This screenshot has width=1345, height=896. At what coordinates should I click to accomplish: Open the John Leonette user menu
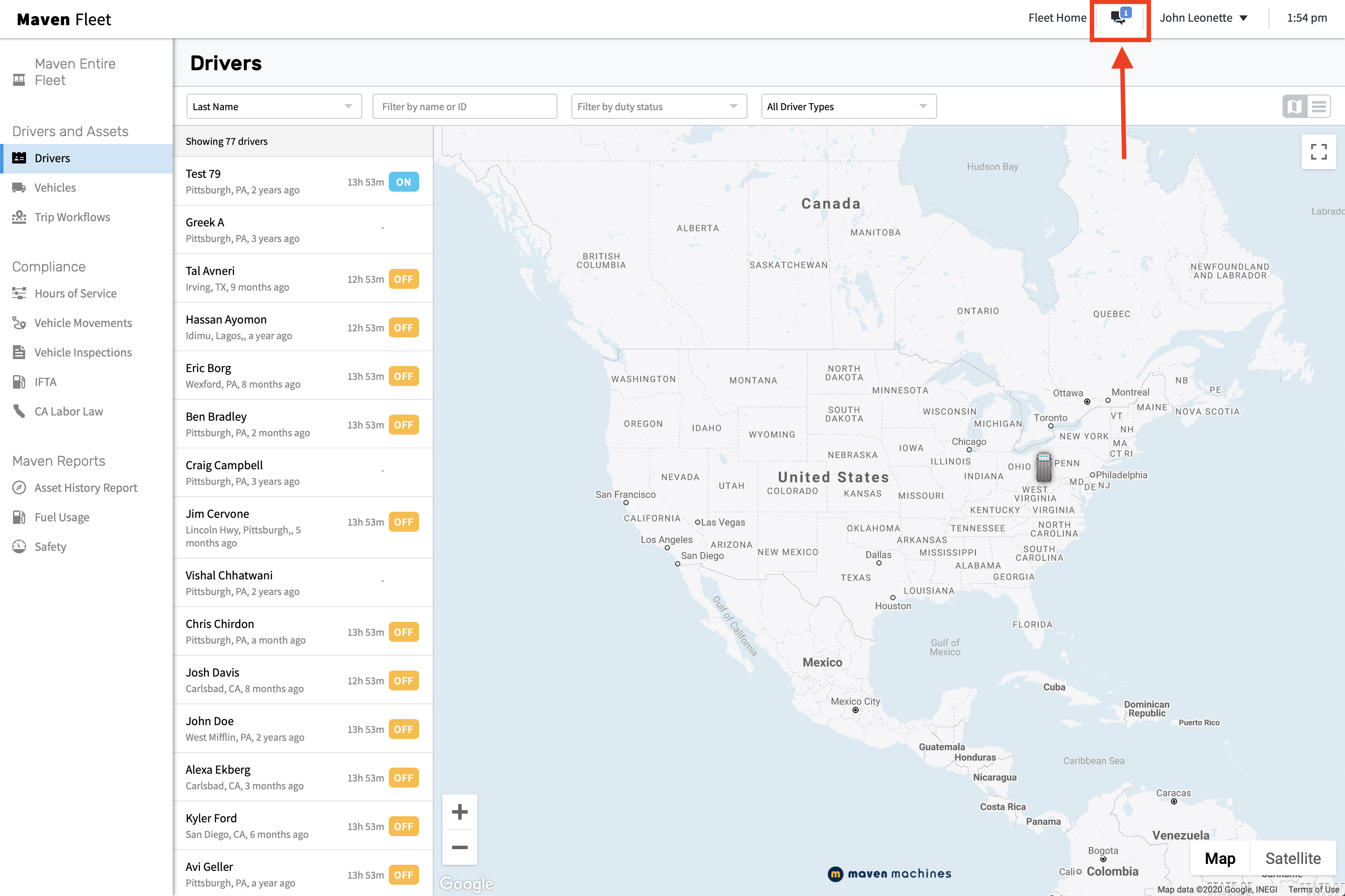(x=1203, y=18)
